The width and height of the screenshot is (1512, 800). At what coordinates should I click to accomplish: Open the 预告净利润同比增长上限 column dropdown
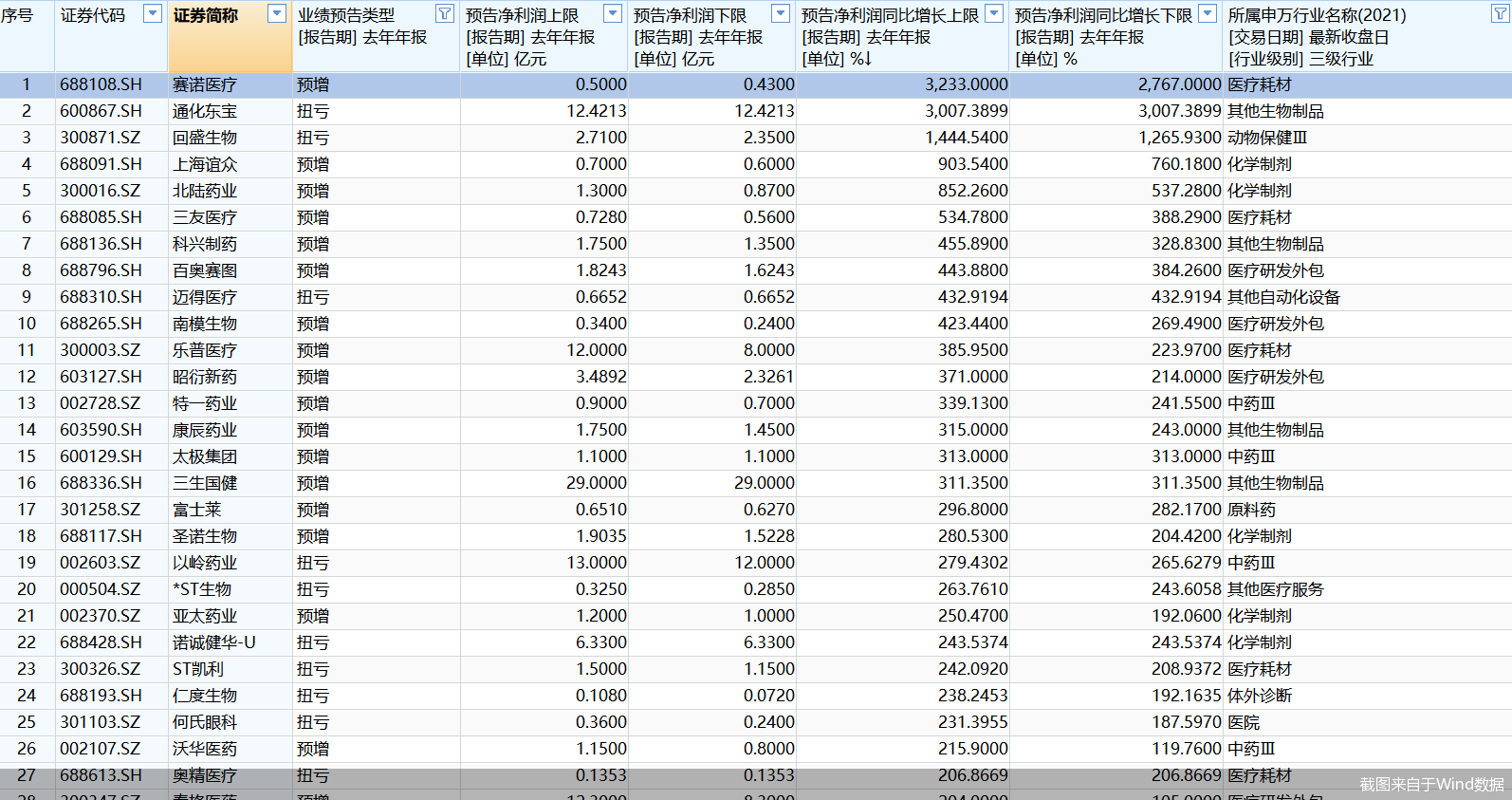coord(994,13)
